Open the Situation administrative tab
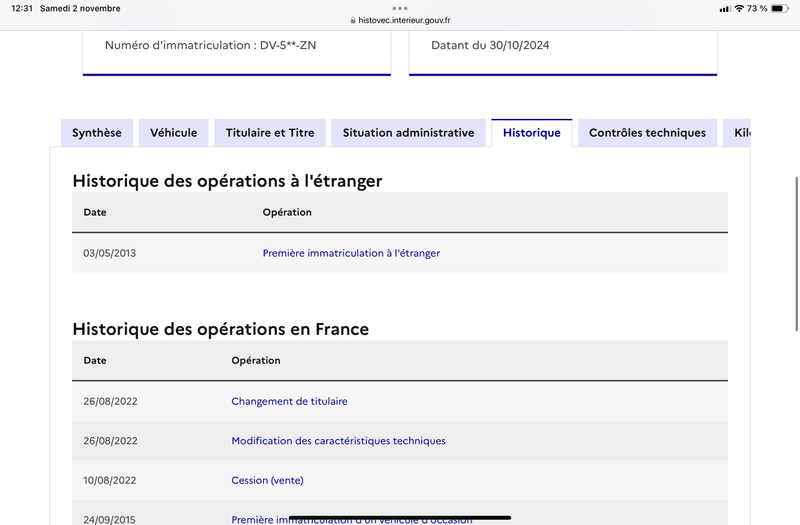Screen dimensions: 800x525 pyautogui.click(x=408, y=133)
